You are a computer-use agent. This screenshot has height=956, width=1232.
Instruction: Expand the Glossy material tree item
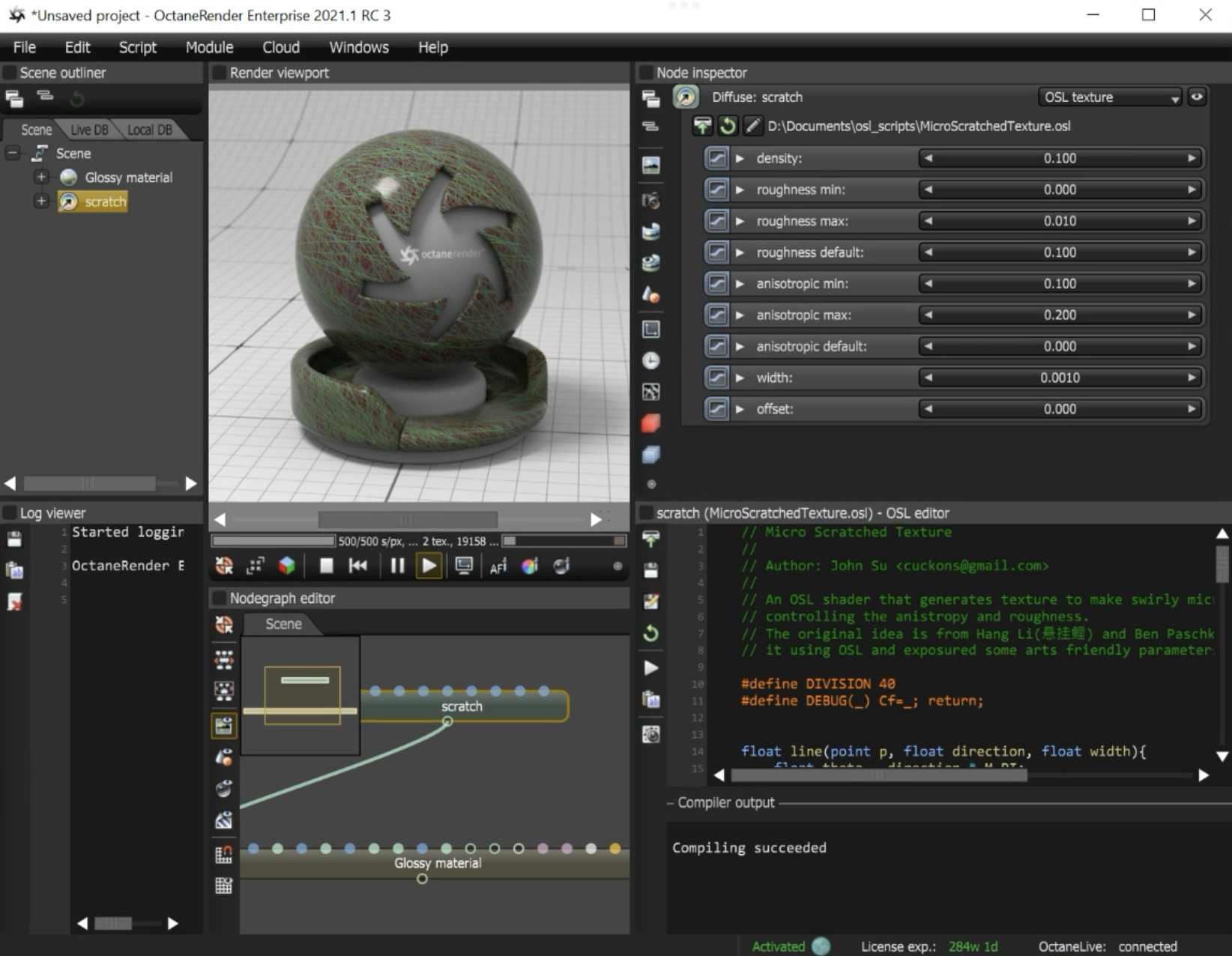coord(41,178)
